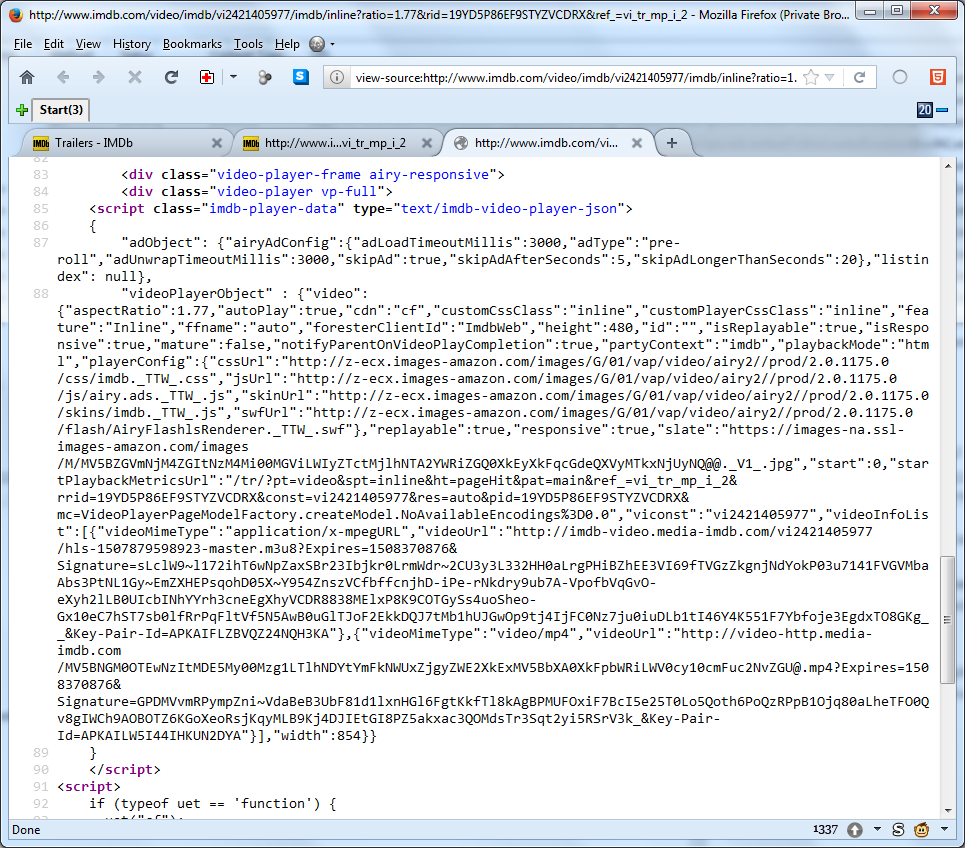Open the Bookmarks menu

192,44
